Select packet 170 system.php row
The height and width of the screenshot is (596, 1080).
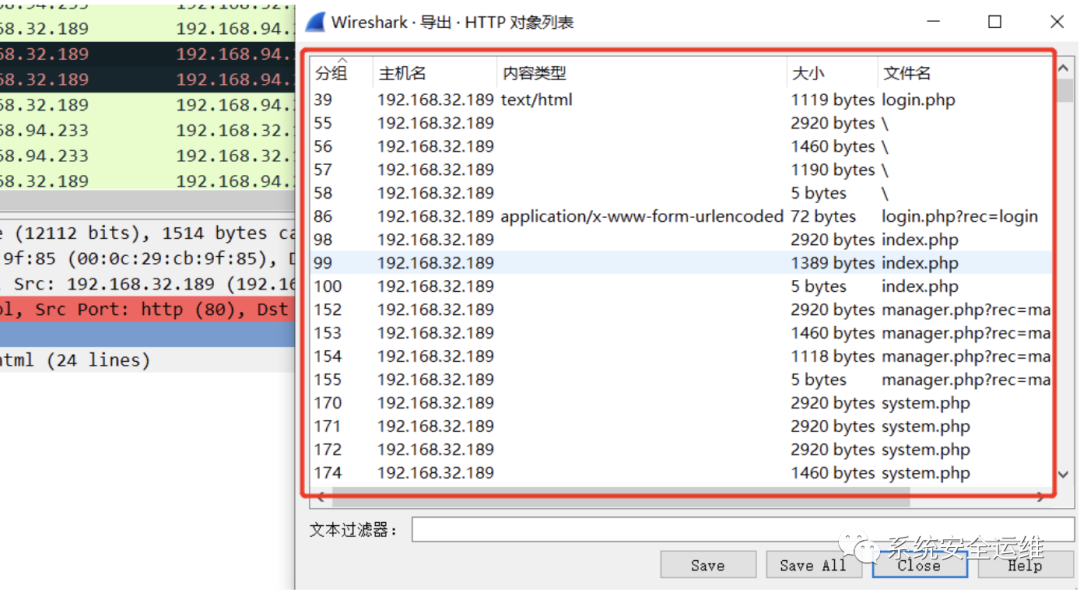(x=681, y=403)
